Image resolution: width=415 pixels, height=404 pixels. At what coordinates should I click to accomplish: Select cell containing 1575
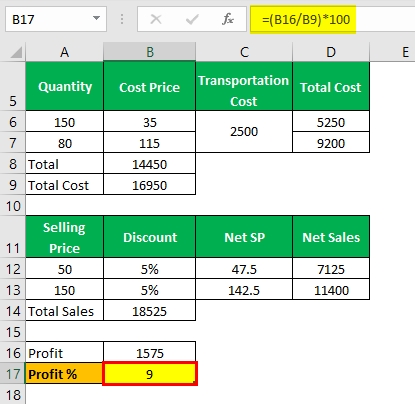pyautogui.click(x=150, y=353)
